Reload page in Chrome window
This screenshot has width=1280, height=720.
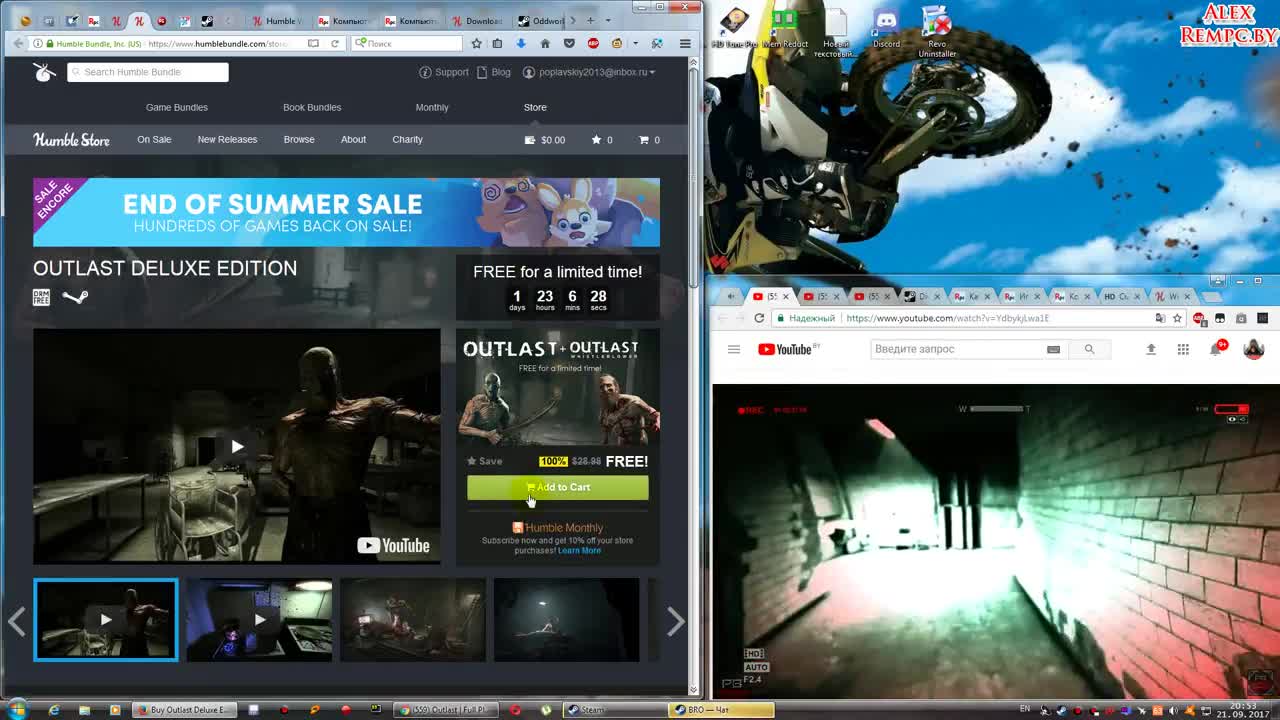(759, 318)
